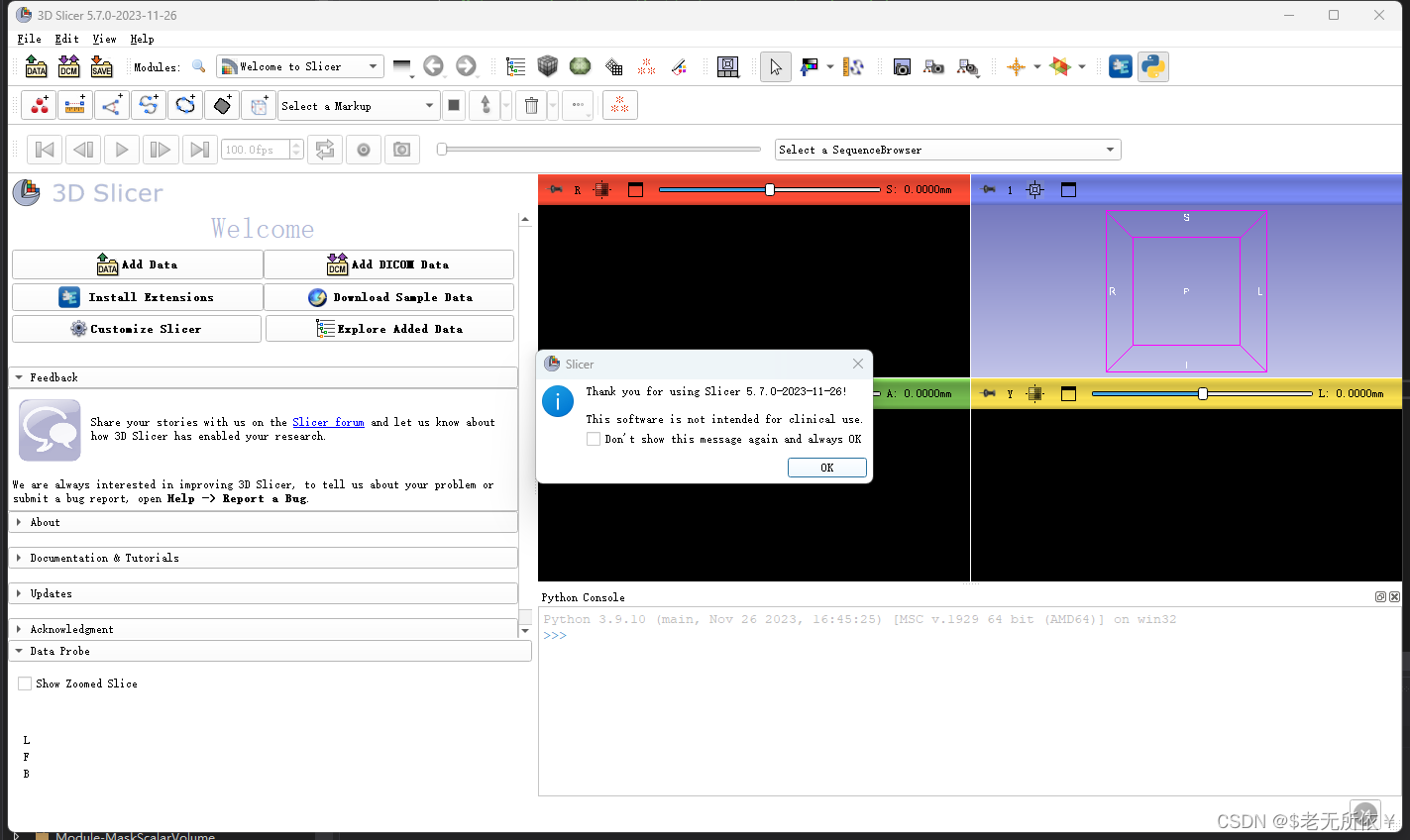Open the File menu
The width and height of the screenshot is (1410, 840).
point(28,39)
